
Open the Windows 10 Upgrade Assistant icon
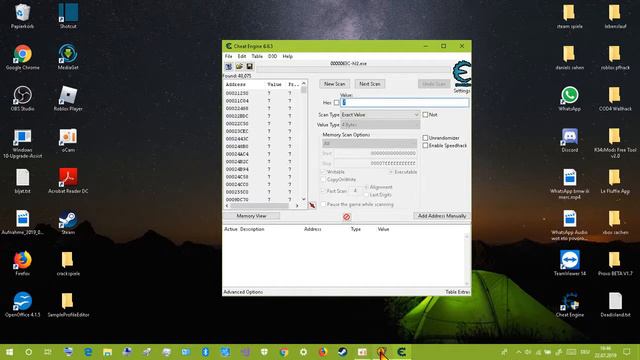[22, 143]
